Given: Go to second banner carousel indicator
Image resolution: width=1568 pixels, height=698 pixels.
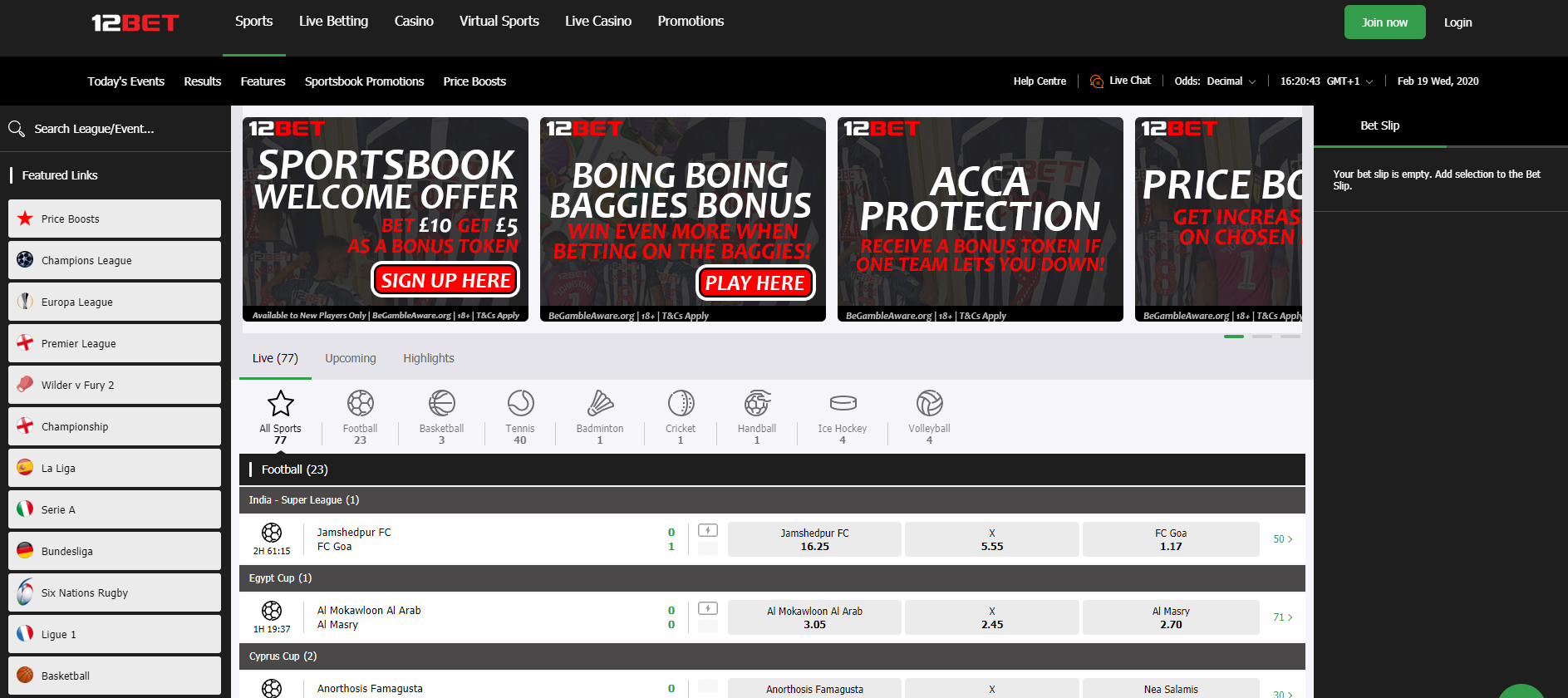Looking at the screenshot, I should [x=1261, y=337].
